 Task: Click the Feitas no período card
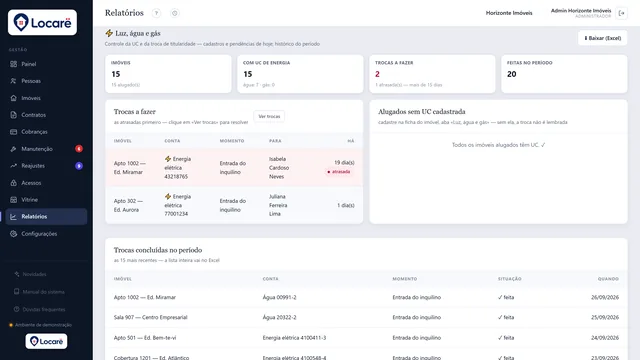click(x=564, y=74)
